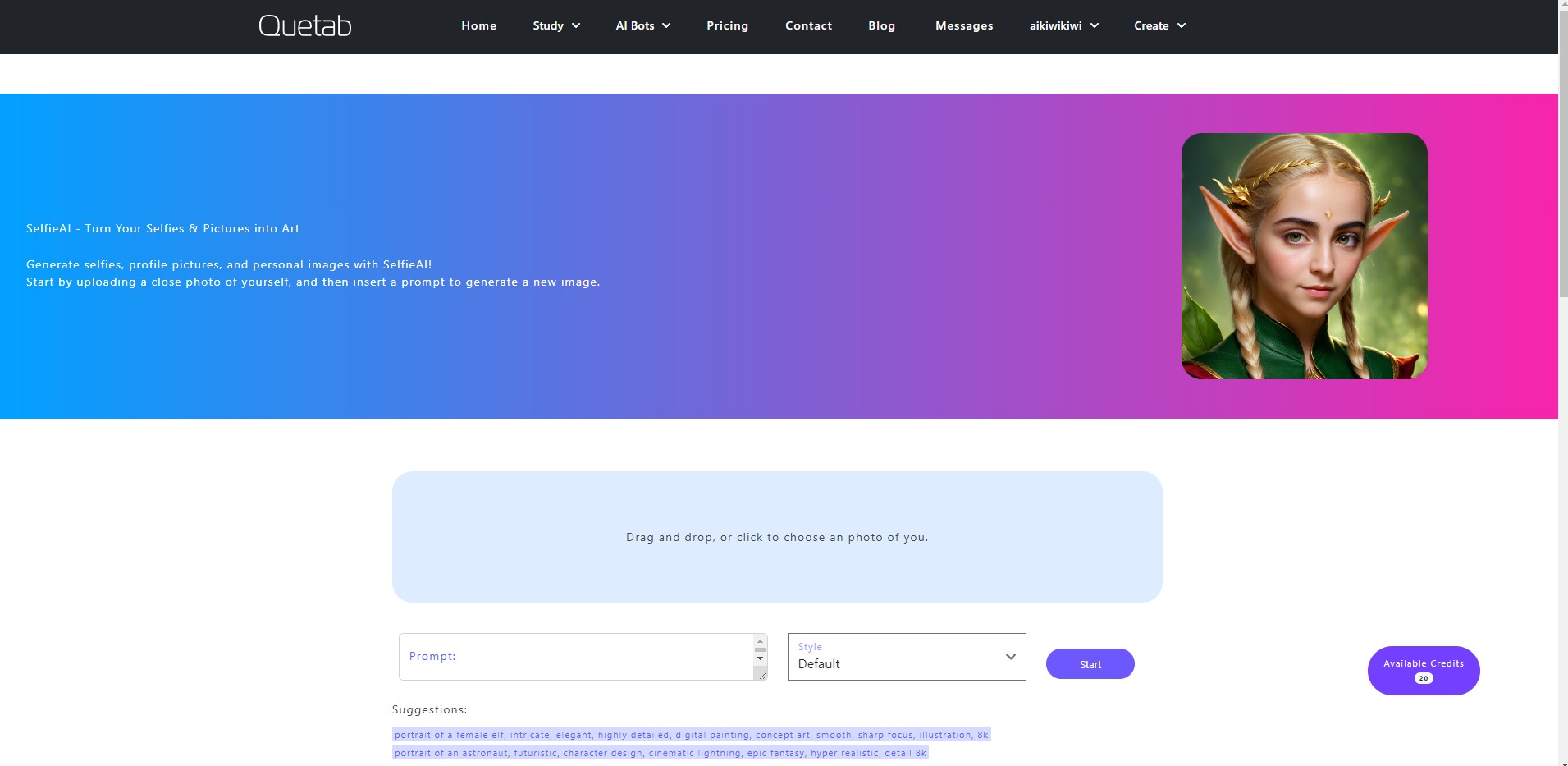1568x766 pixels.
Task: Click the elf portrait sample image
Action: pyautogui.click(x=1305, y=256)
